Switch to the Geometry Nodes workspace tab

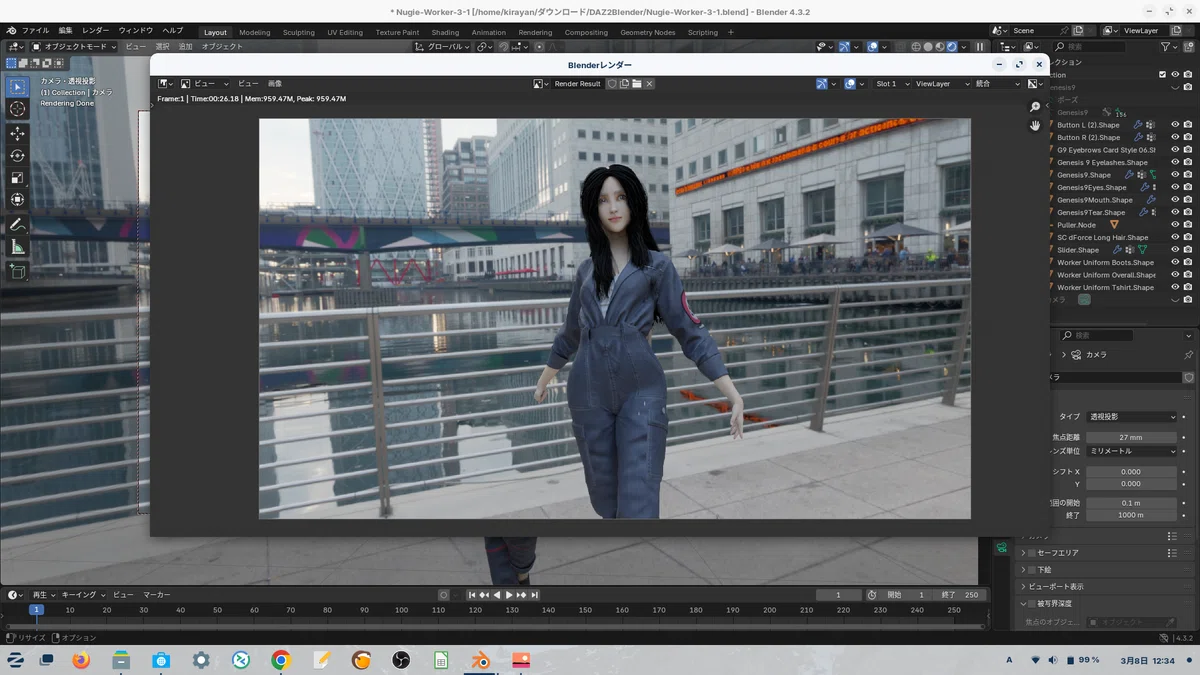[647, 32]
